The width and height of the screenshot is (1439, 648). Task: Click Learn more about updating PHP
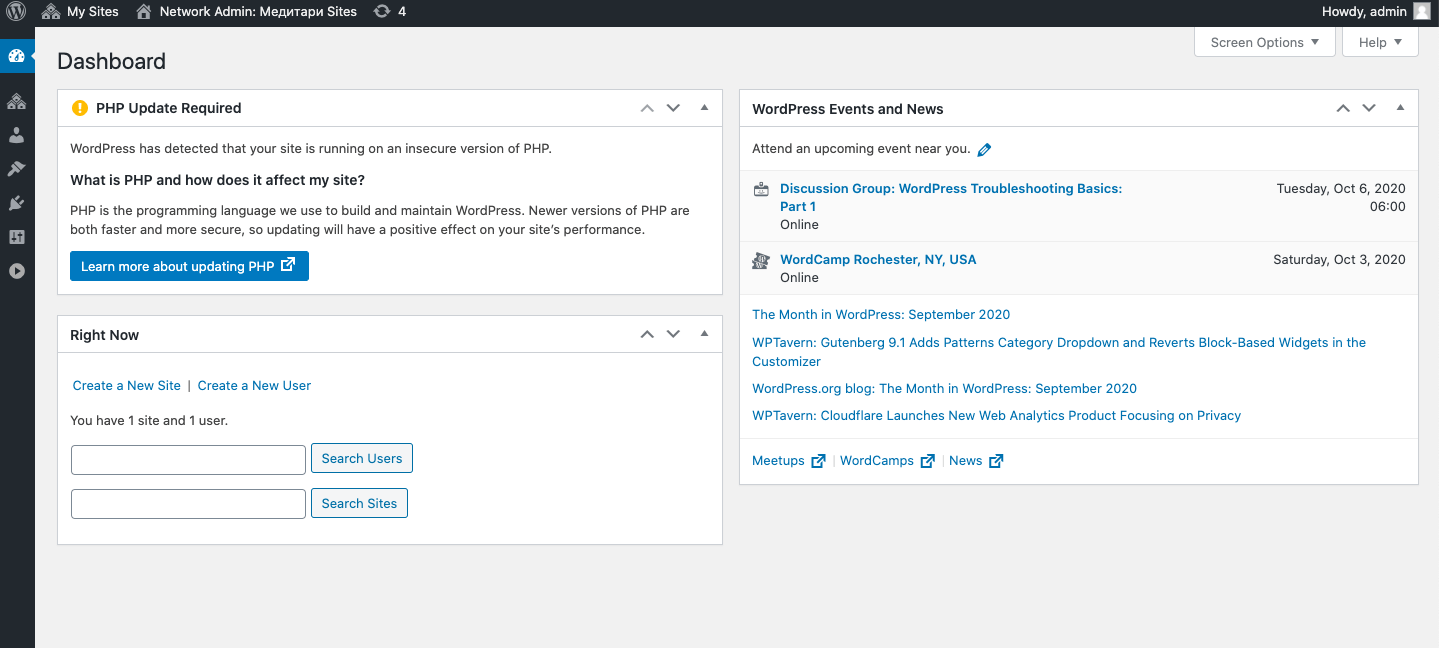point(189,266)
